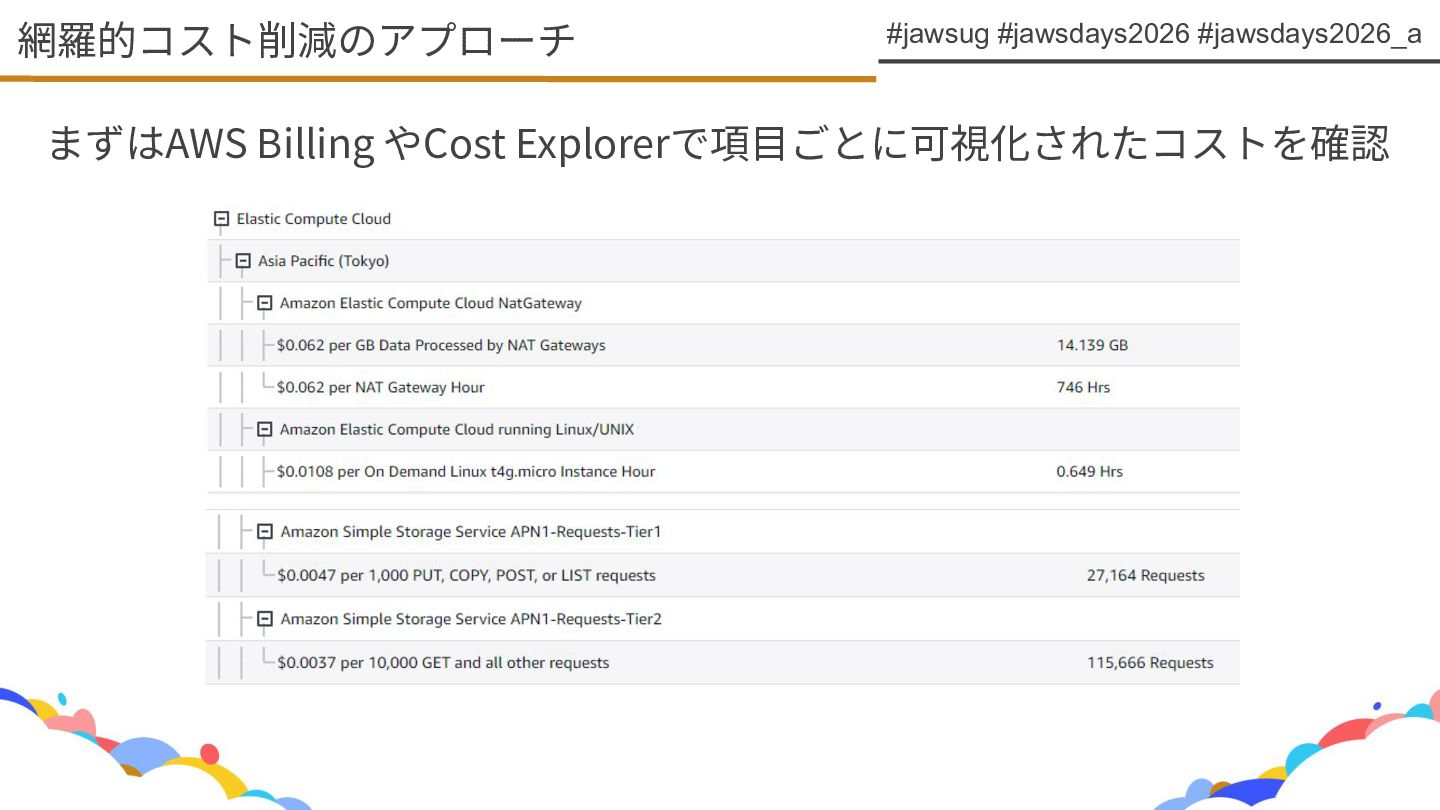The width and height of the screenshot is (1440, 810).
Task: Select the t4g.micro Instance Hour row
Action: click(723, 471)
